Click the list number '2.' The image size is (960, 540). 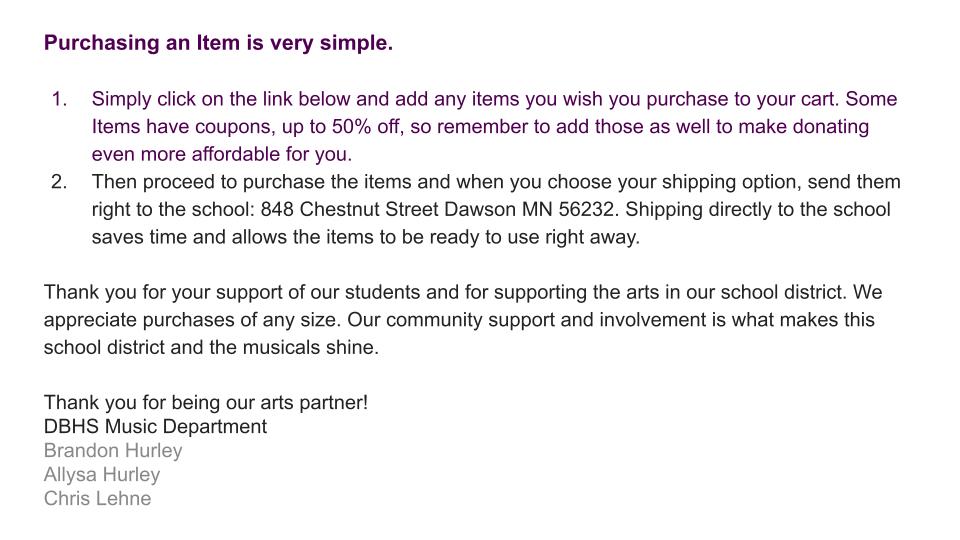[x=59, y=182]
